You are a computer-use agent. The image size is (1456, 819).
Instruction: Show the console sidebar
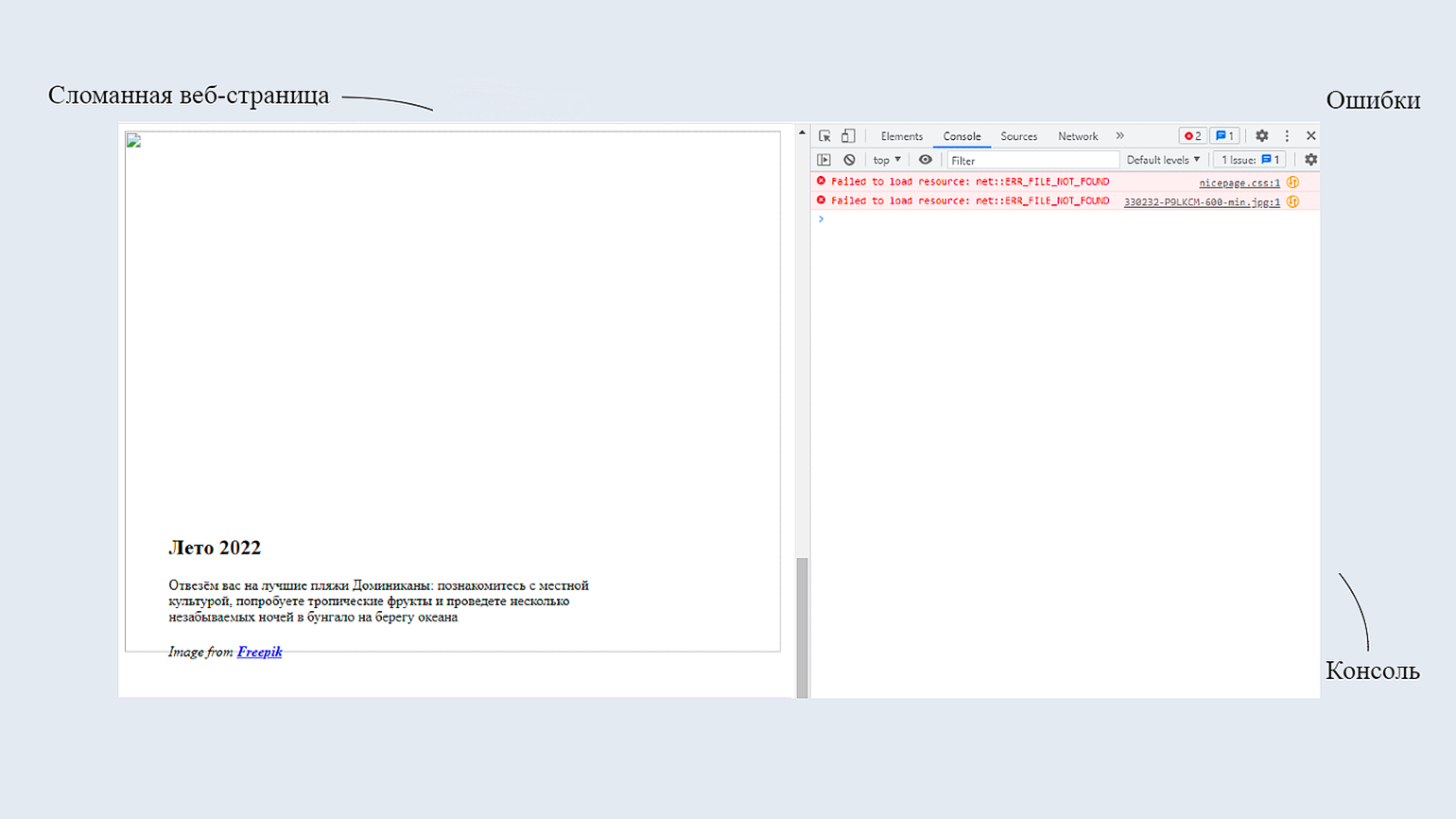(x=824, y=160)
